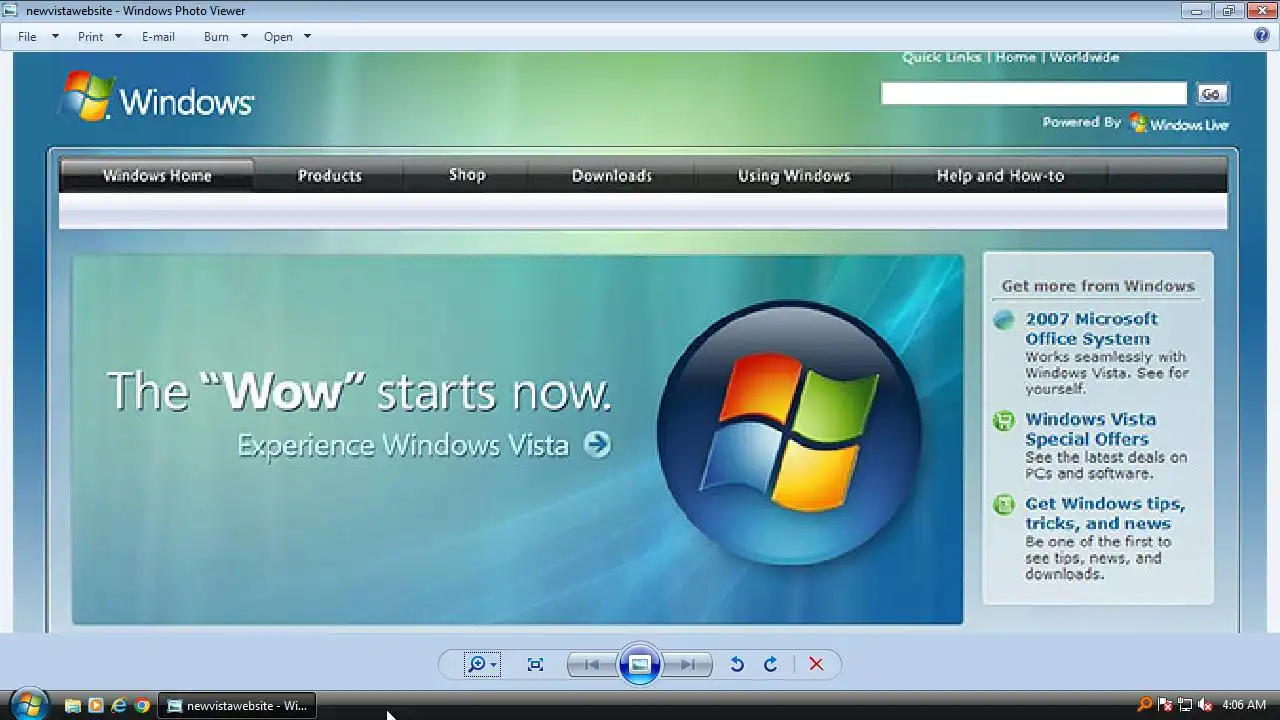
Task: Click the Experience Windows Vista text
Action: coord(403,445)
